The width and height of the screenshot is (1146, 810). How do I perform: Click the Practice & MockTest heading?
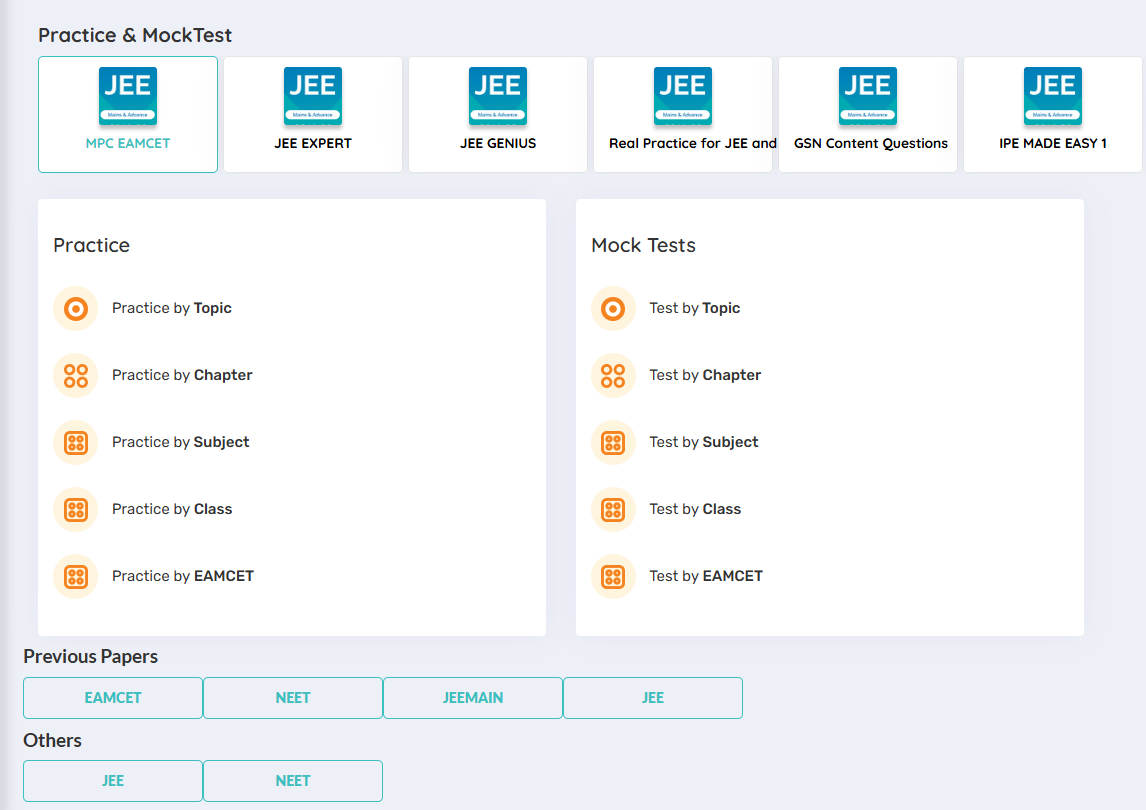[x=135, y=35]
